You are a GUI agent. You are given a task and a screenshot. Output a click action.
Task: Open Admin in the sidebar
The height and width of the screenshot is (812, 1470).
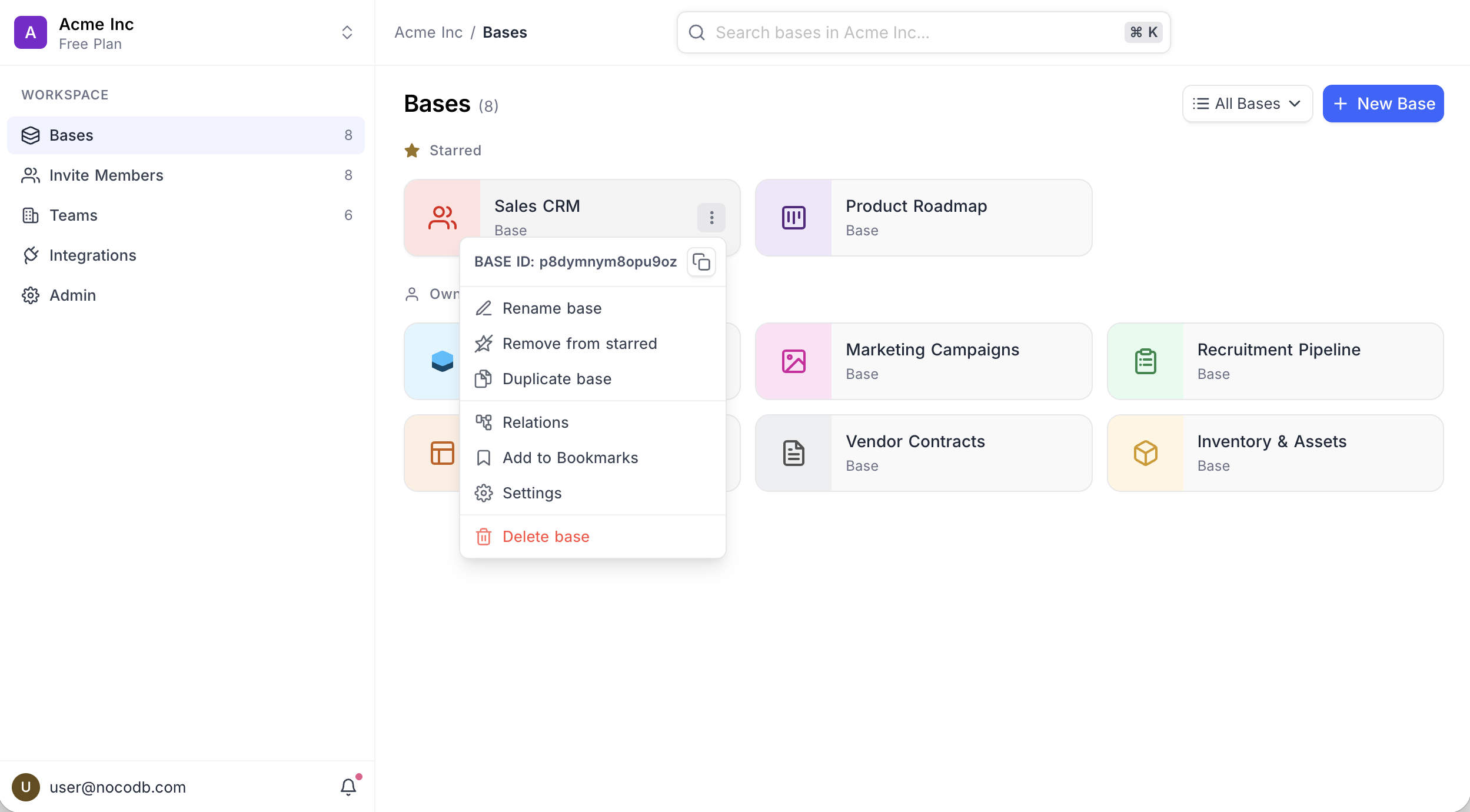[186, 295]
